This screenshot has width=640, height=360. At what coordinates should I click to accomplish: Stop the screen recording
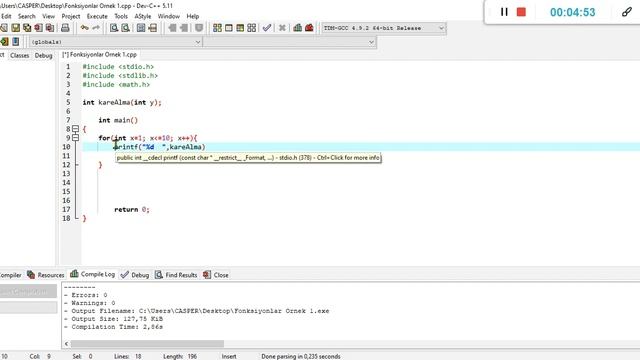click(x=521, y=12)
